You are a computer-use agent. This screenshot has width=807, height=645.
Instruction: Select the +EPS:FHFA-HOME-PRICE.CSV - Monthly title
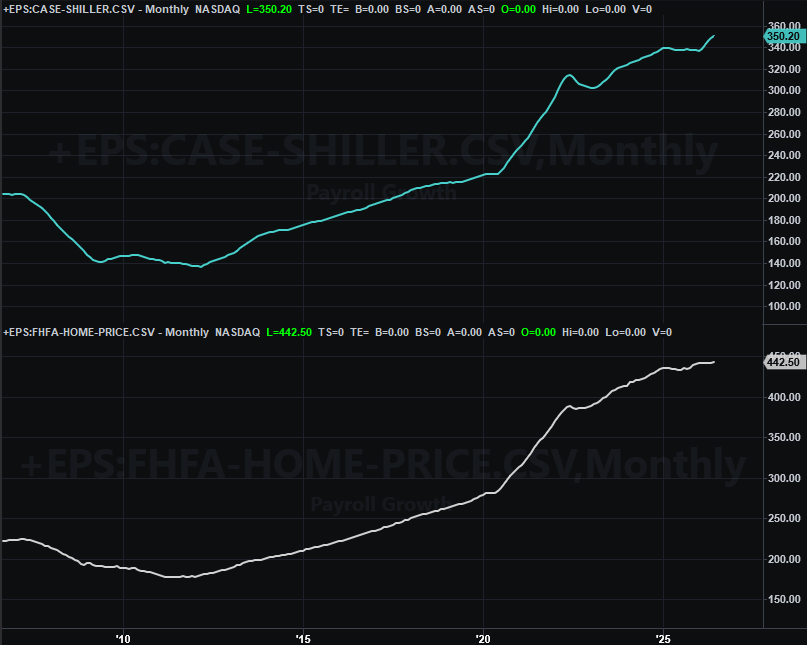pos(106,332)
